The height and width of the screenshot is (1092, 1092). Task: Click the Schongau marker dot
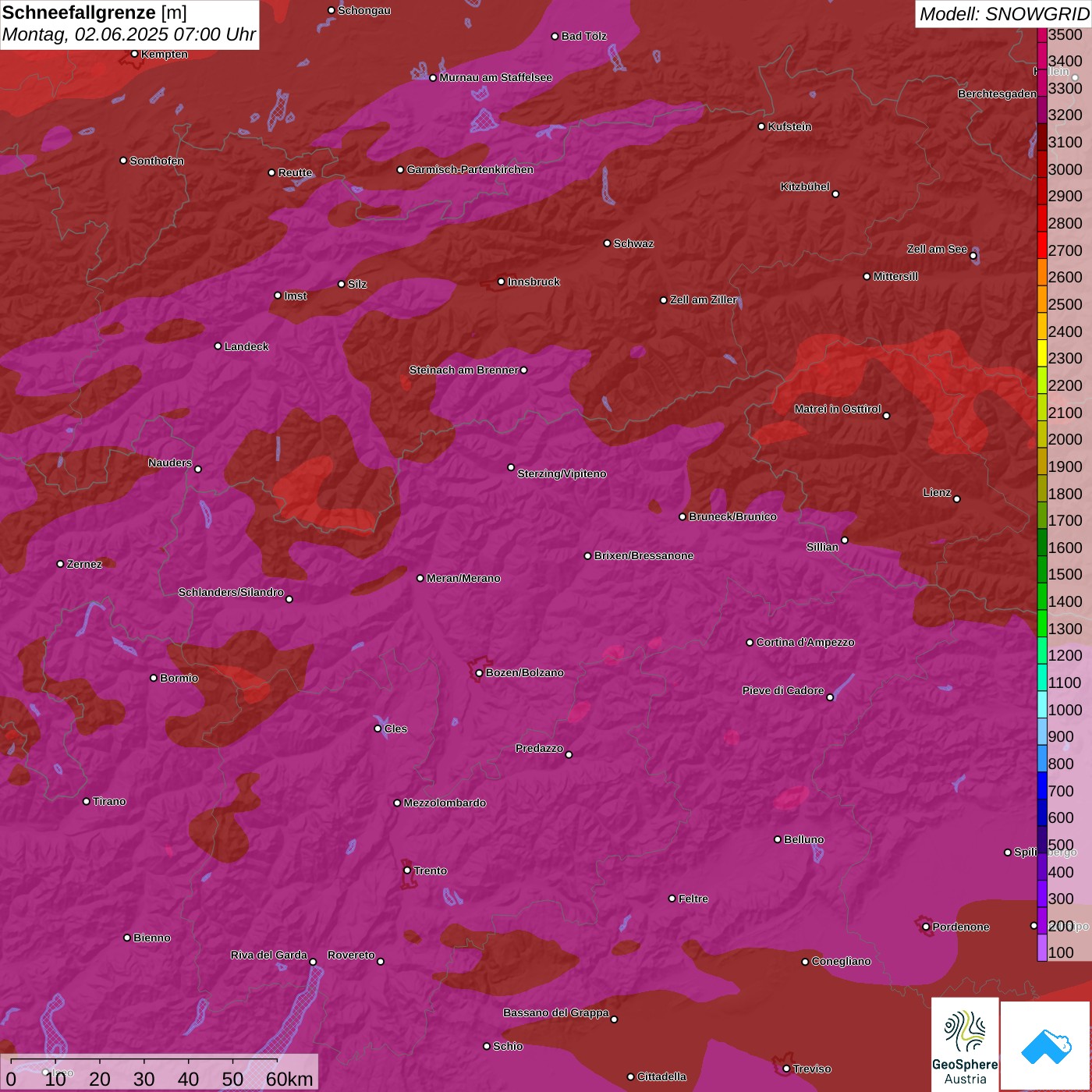pyautogui.click(x=331, y=11)
